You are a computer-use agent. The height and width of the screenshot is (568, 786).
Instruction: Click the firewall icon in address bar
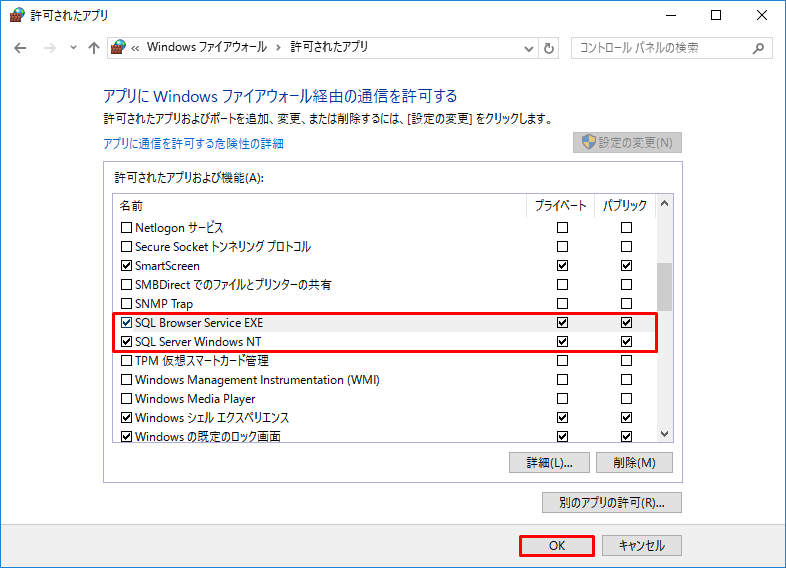tap(118, 47)
